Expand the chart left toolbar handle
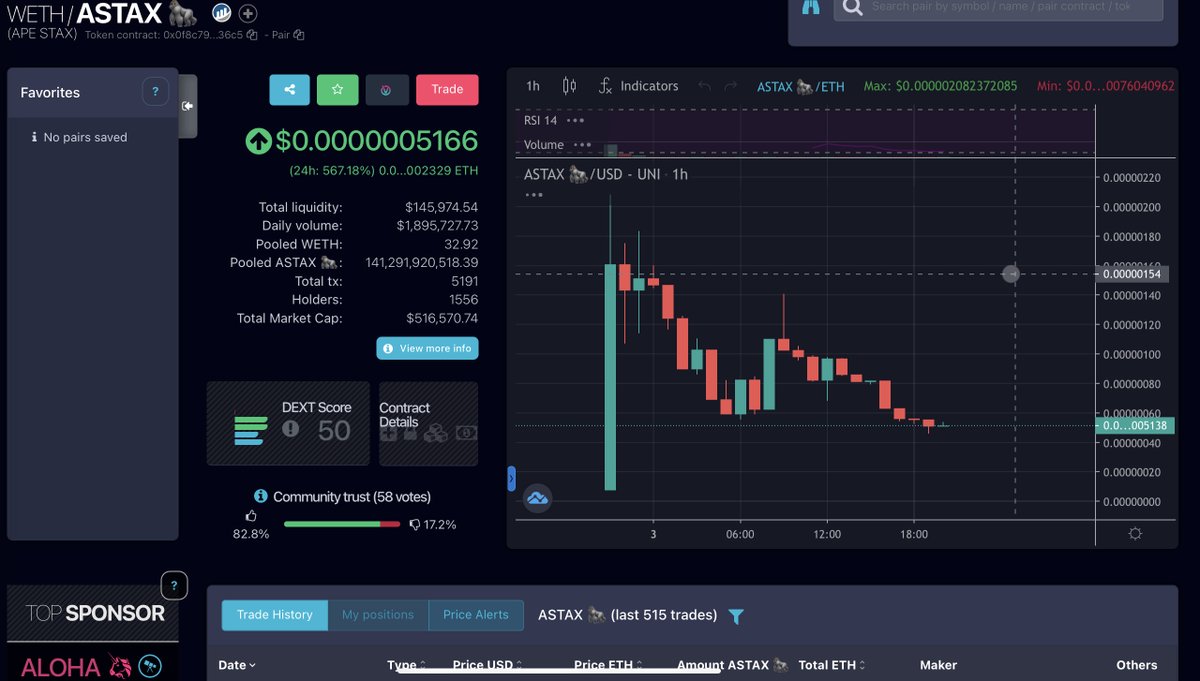The height and width of the screenshot is (681, 1200). pos(511,480)
